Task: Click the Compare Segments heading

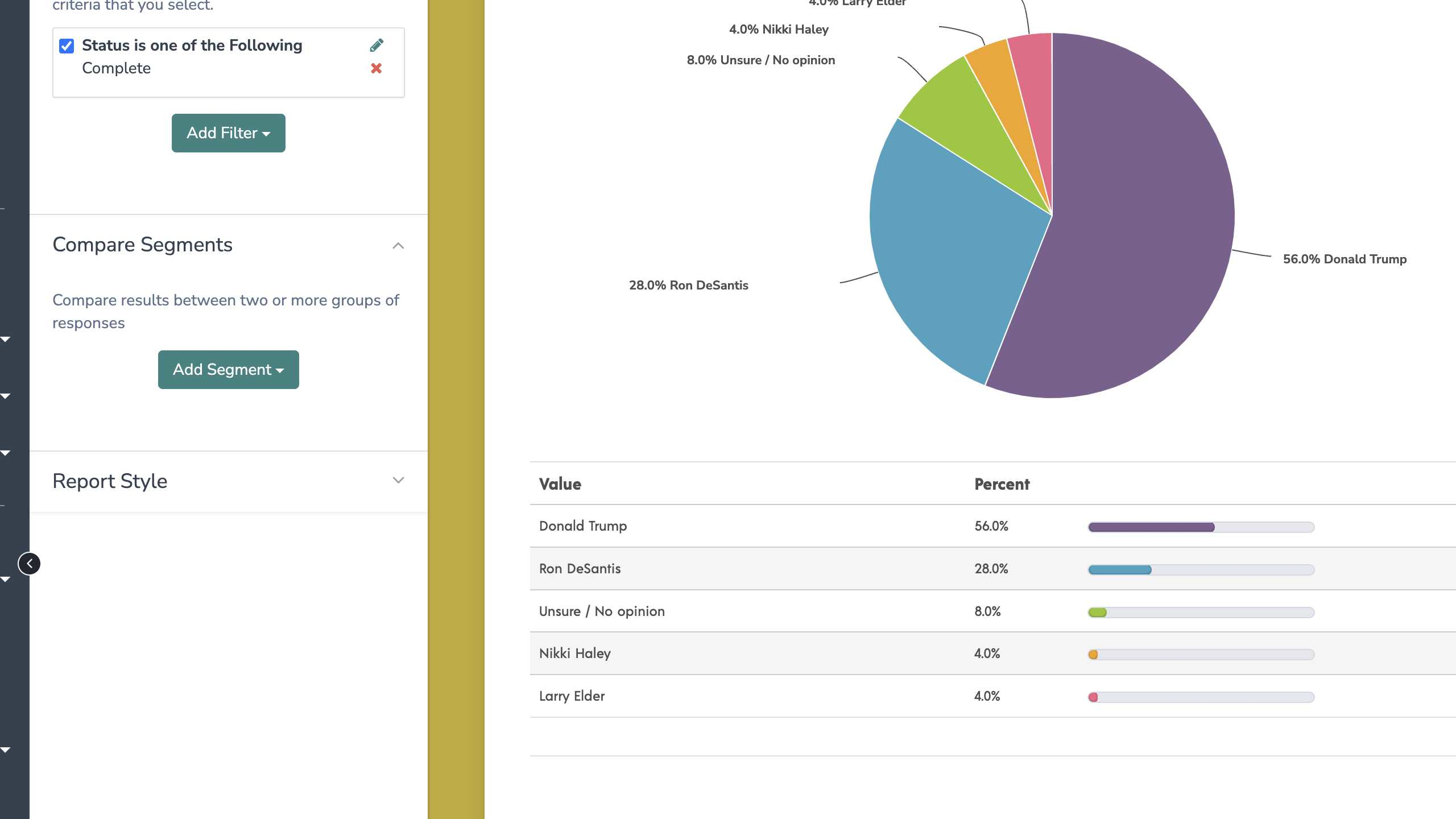Action: [x=143, y=245]
